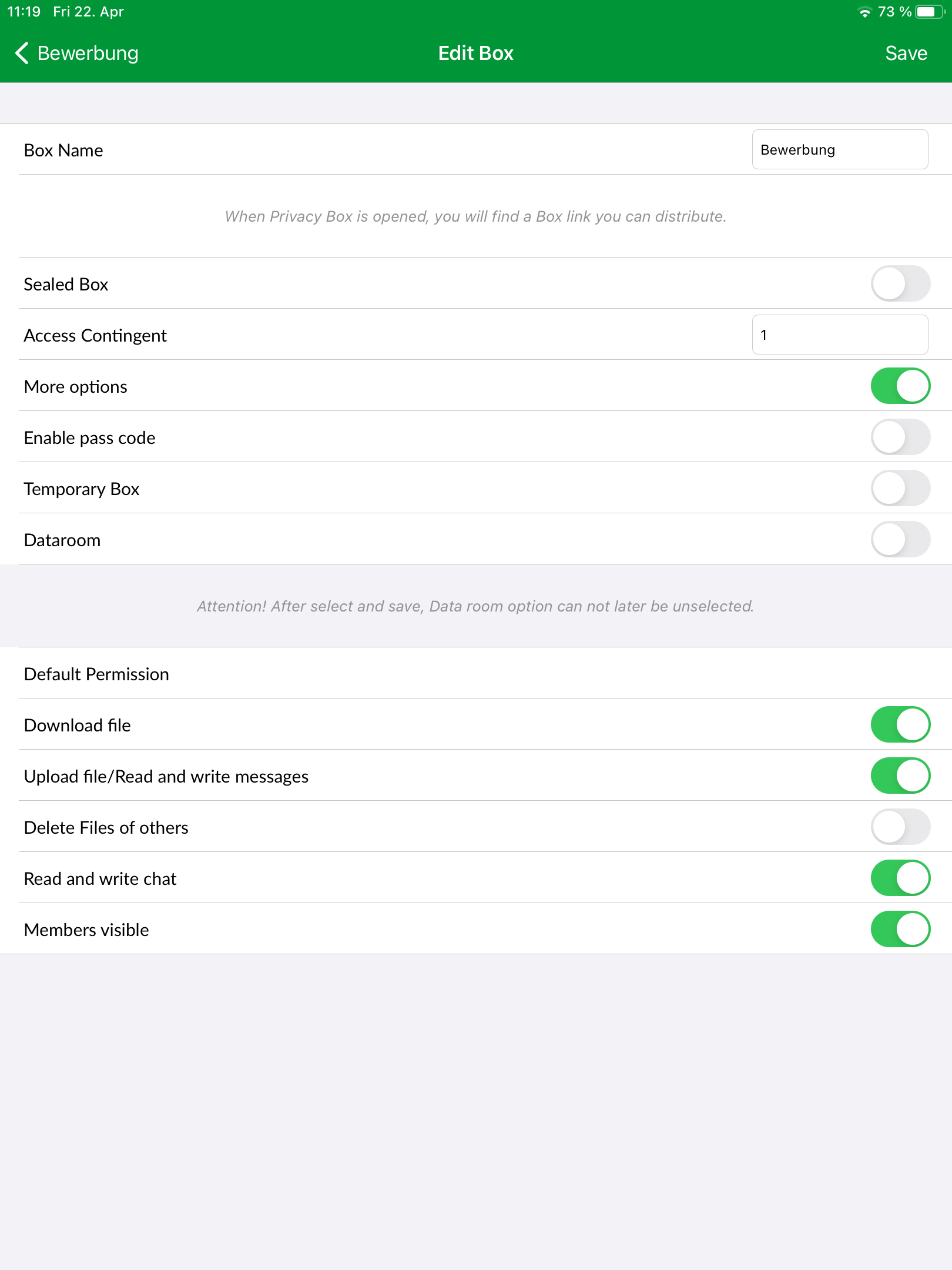Turn off Read and write chat
952x1270 pixels.
pyautogui.click(x=900, y=878)
